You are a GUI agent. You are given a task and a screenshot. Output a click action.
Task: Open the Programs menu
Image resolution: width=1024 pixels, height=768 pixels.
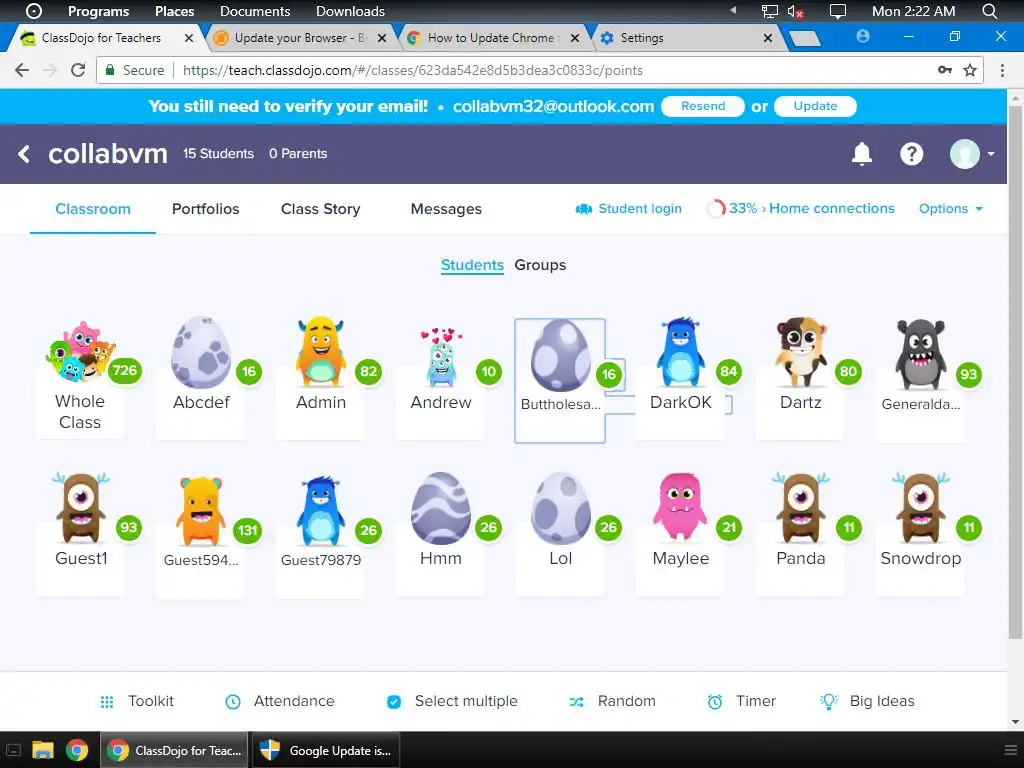99,11
